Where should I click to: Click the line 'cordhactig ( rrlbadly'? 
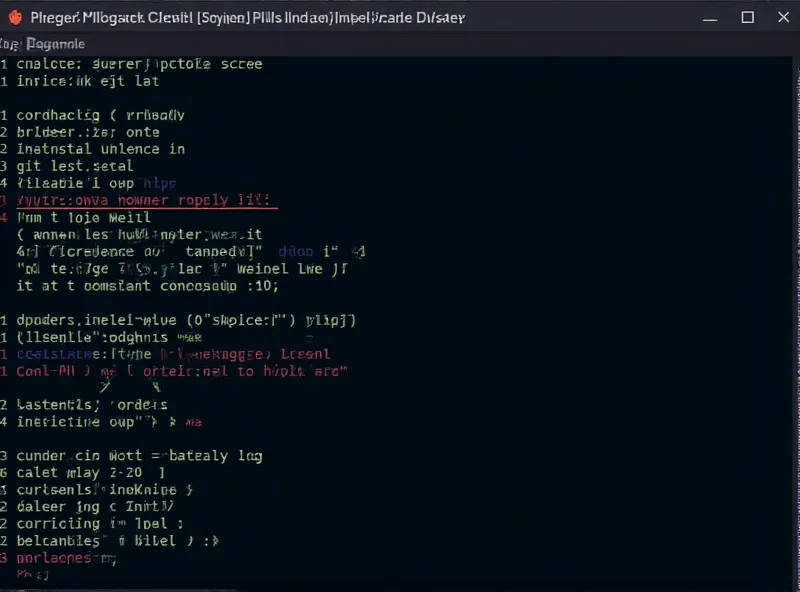coord(101,115)
